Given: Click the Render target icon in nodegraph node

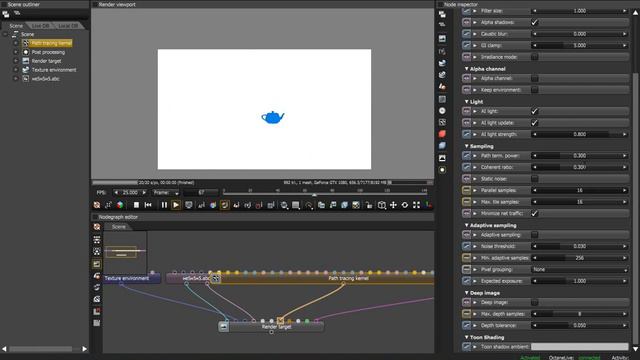Looking at the screenshot, I should 223,327.
